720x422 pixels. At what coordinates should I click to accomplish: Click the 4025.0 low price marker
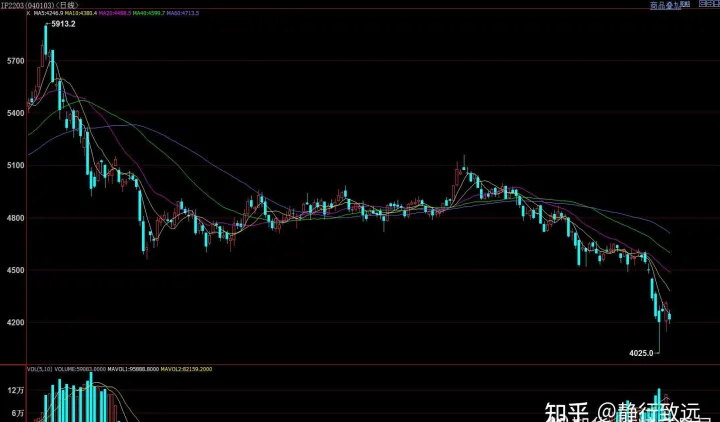click(x=641, y=353)
